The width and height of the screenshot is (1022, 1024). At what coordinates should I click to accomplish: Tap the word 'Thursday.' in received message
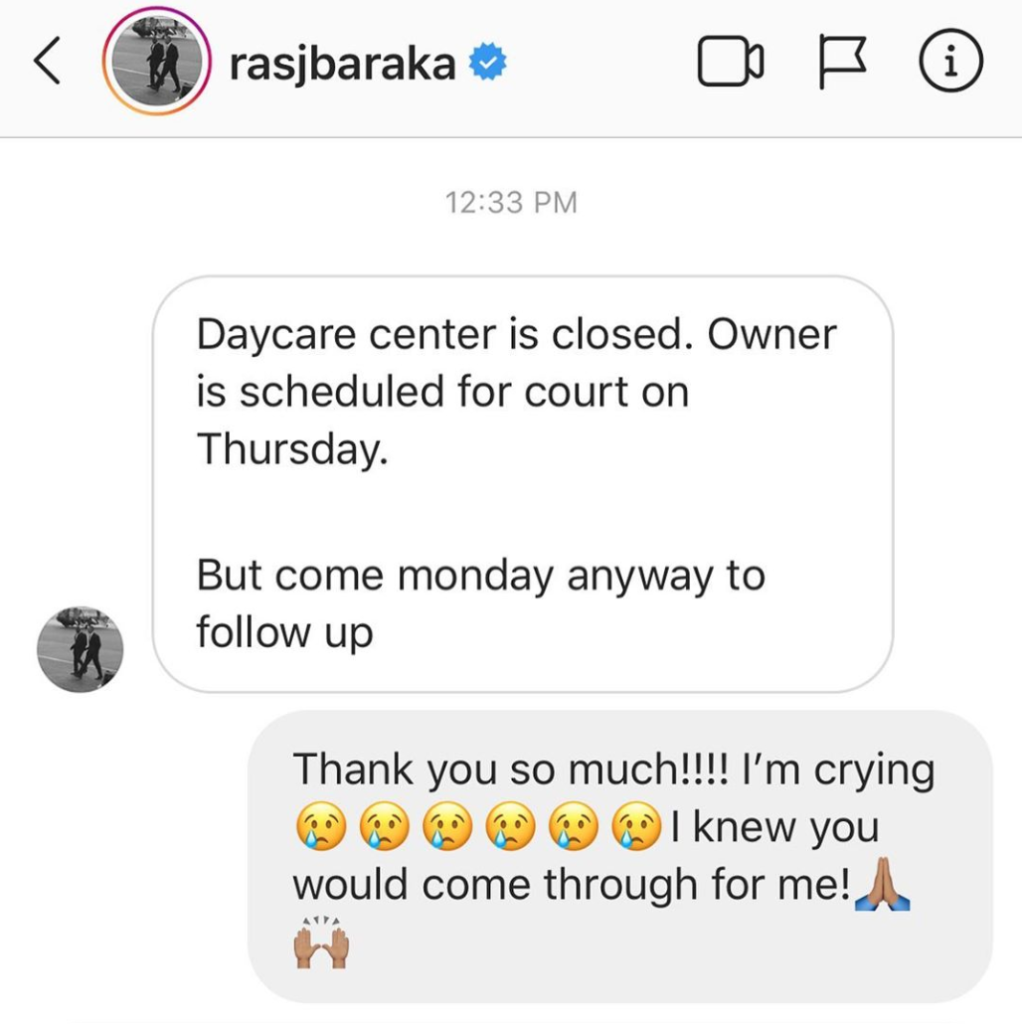(292, 449)
